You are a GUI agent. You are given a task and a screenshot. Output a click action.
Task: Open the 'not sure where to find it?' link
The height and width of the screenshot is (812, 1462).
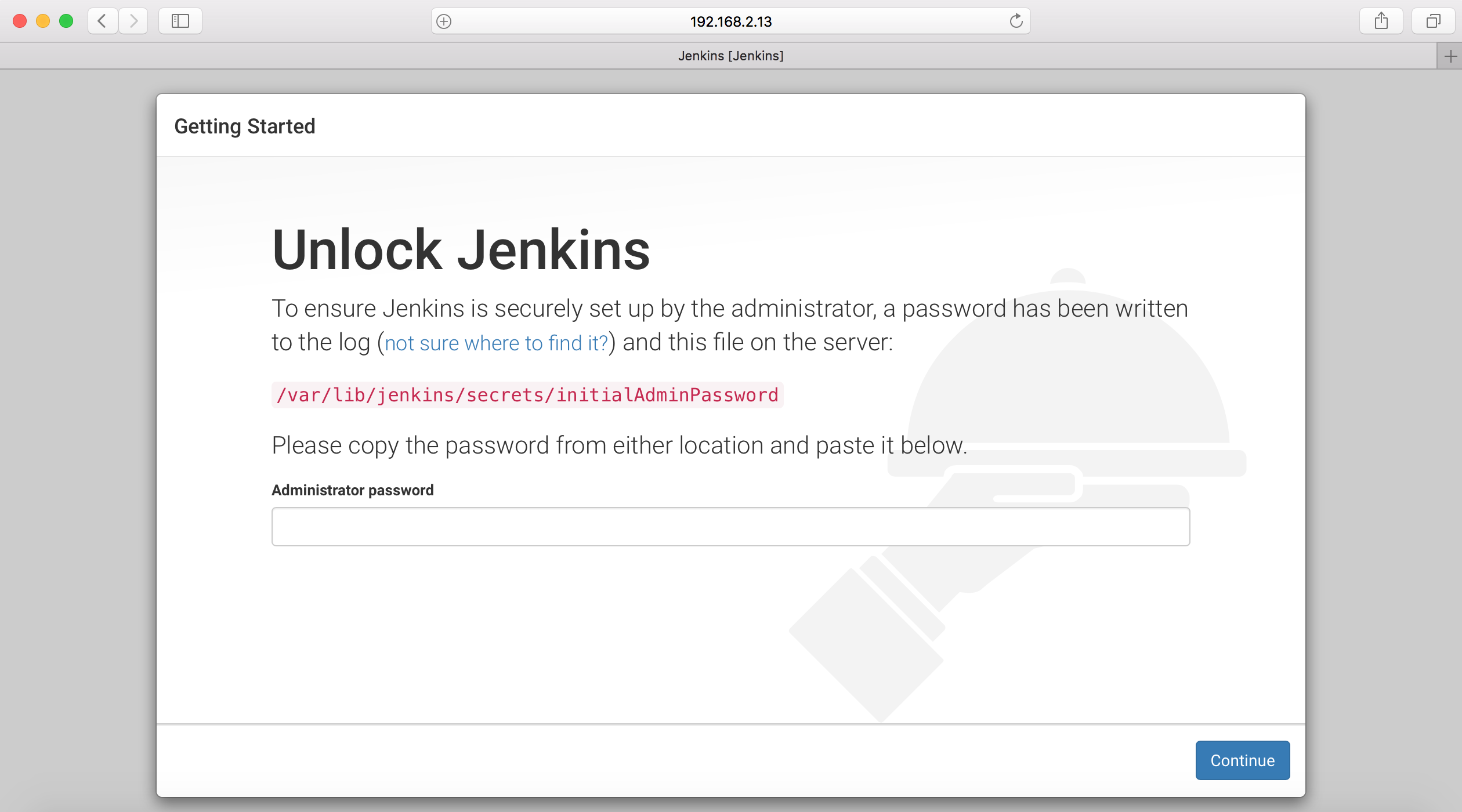(497, 343)
